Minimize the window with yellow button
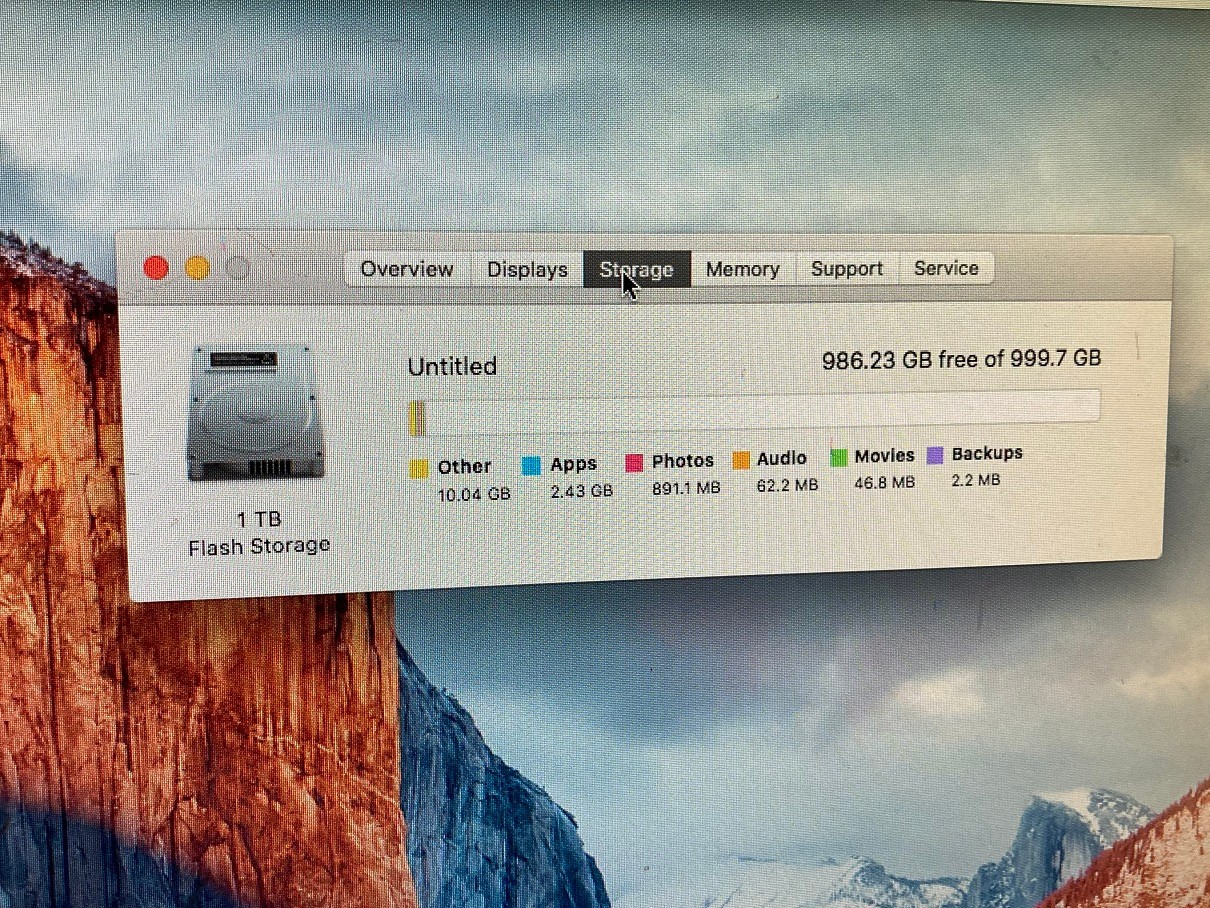The width and height of the screenshot is (1210, 908). point(197,268)
